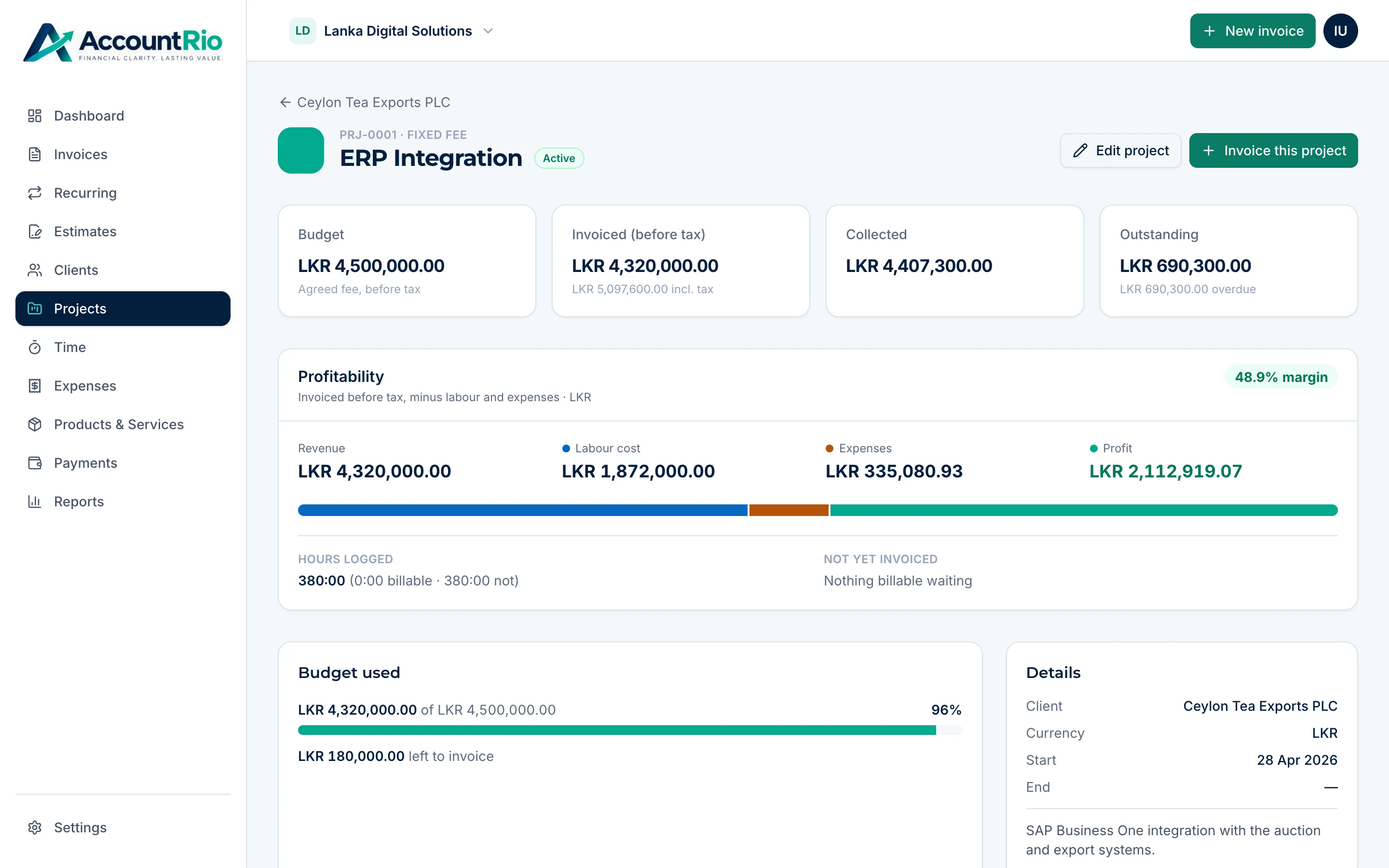This screenshot has height=868, width=1389.
Task: Open Settings at the sidebar bottom
Action: click(123, 827)
